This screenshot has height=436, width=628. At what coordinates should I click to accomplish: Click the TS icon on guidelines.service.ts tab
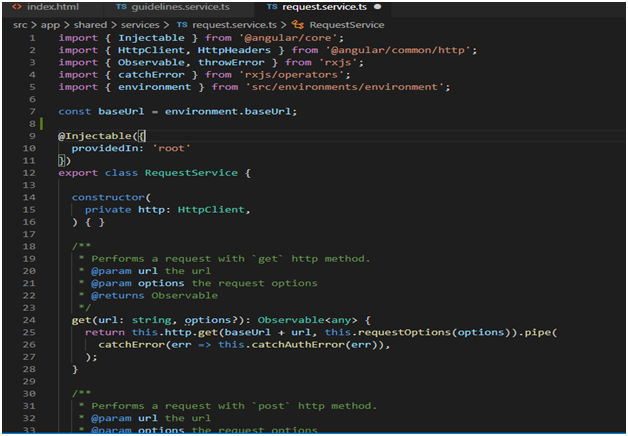pyautogui.click(x=121, y=7)
